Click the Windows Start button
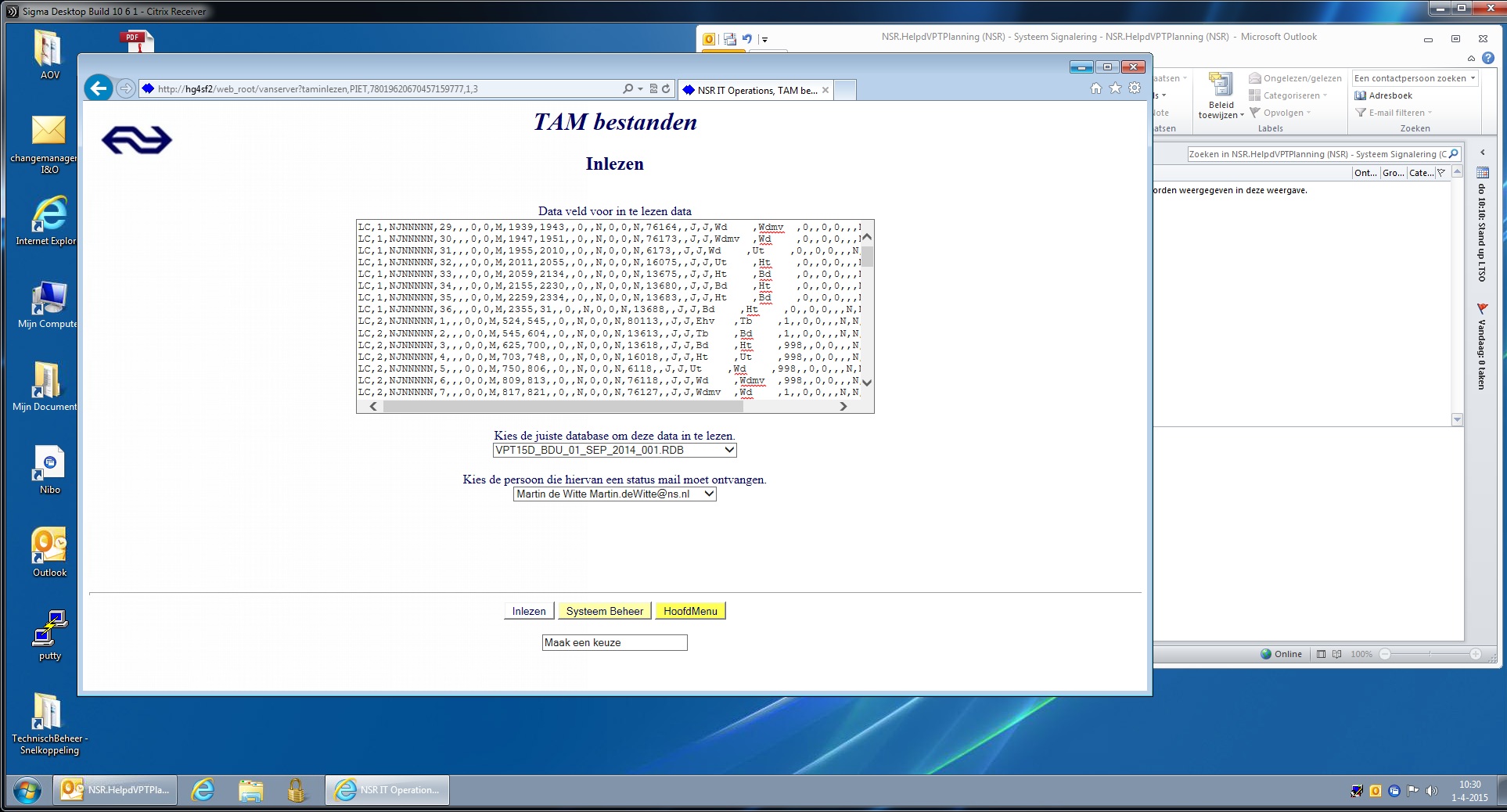The height and width of the screenshot is (812, 1507). pos(27,790)
